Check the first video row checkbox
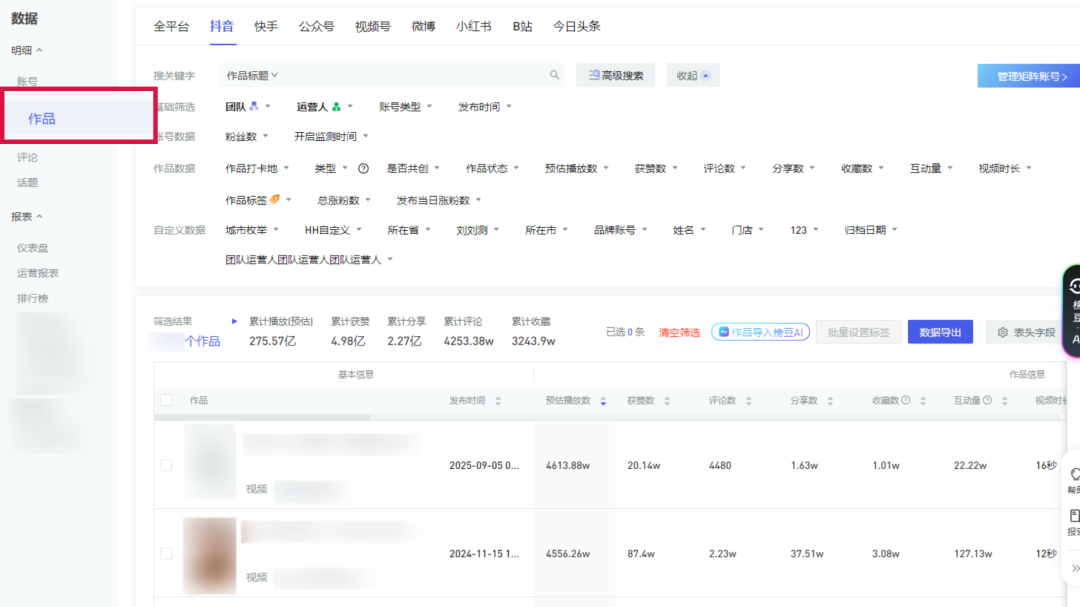Image resolution: width=1080 pixels, height=607 pixels. pos(166,465)
